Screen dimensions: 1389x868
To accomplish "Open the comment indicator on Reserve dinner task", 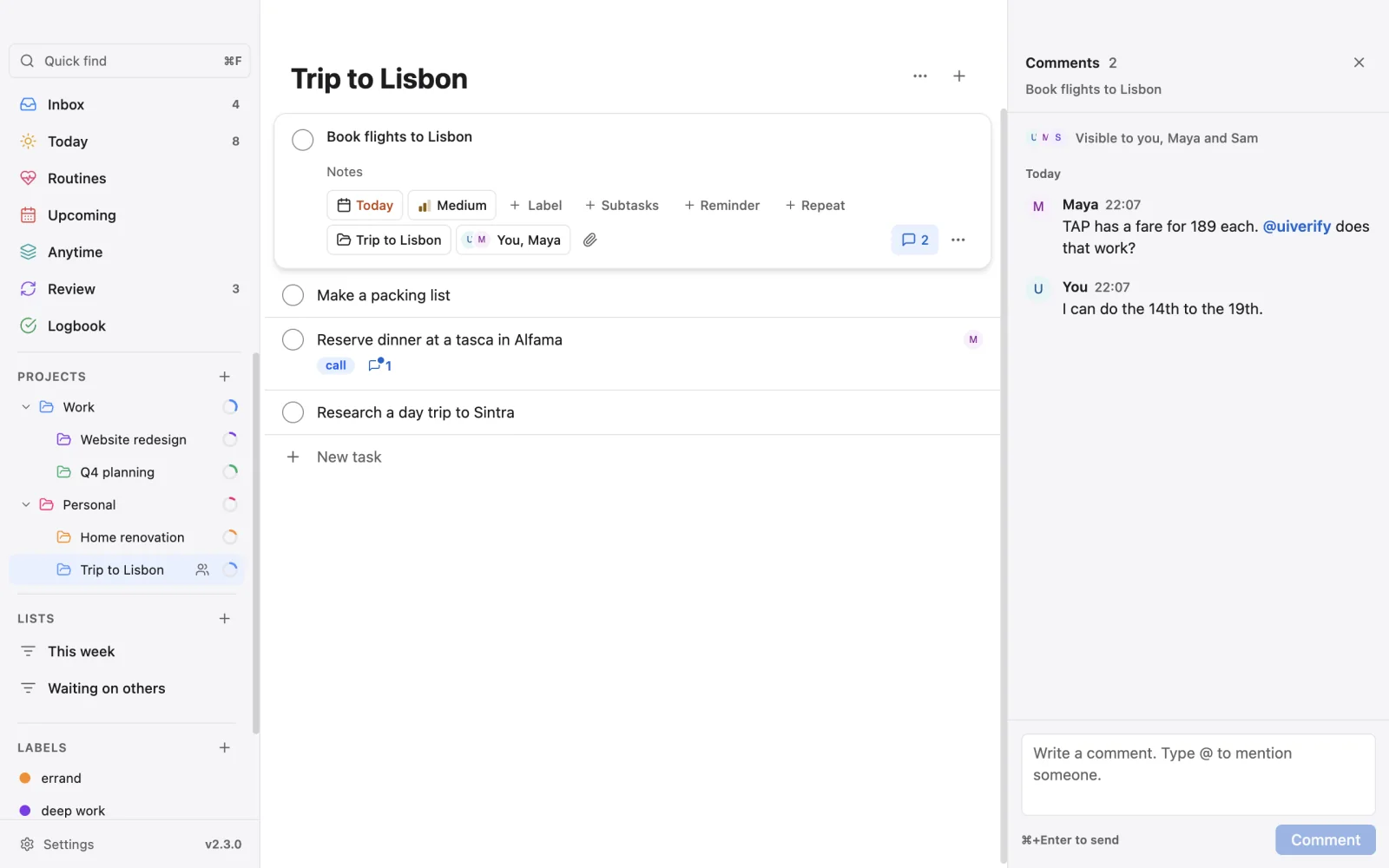I will 379,365.
